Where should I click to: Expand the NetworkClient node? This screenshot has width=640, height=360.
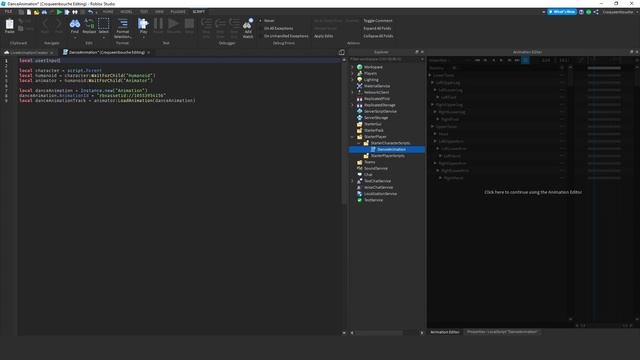click(353, 92)
